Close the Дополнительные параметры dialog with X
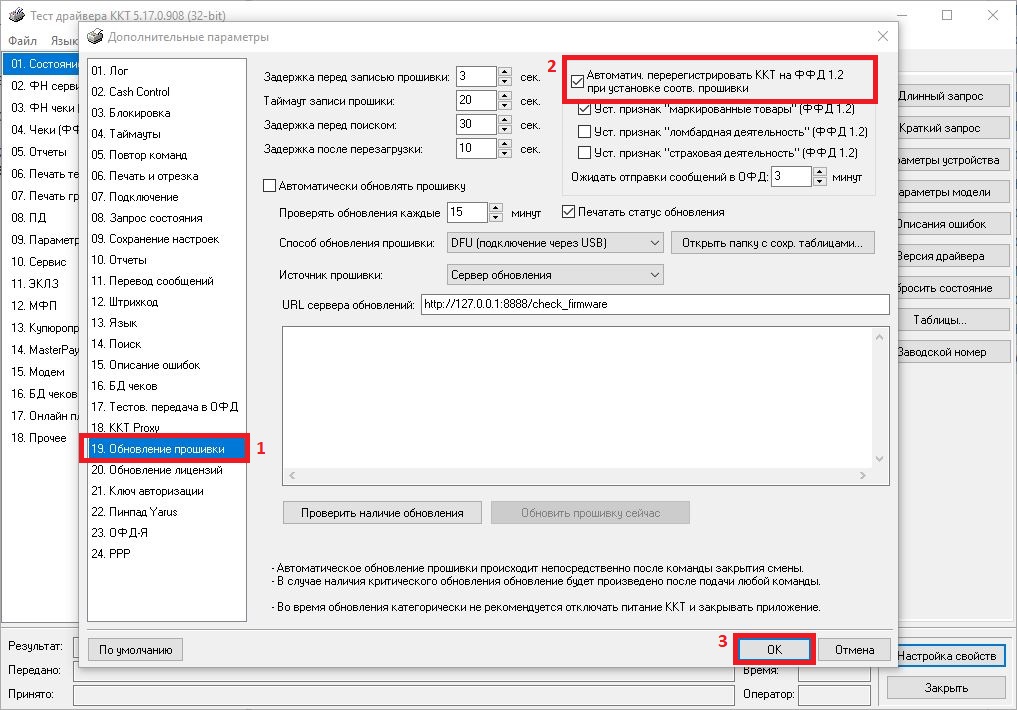This screenshot has width=1017, height=710. pos(882,37)
